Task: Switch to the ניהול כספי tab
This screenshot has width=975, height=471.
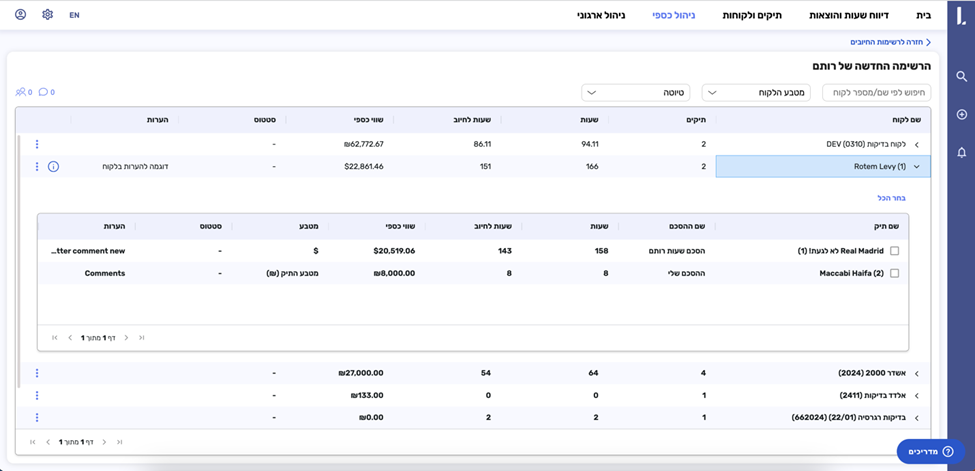Action: [x=674, y=15]
